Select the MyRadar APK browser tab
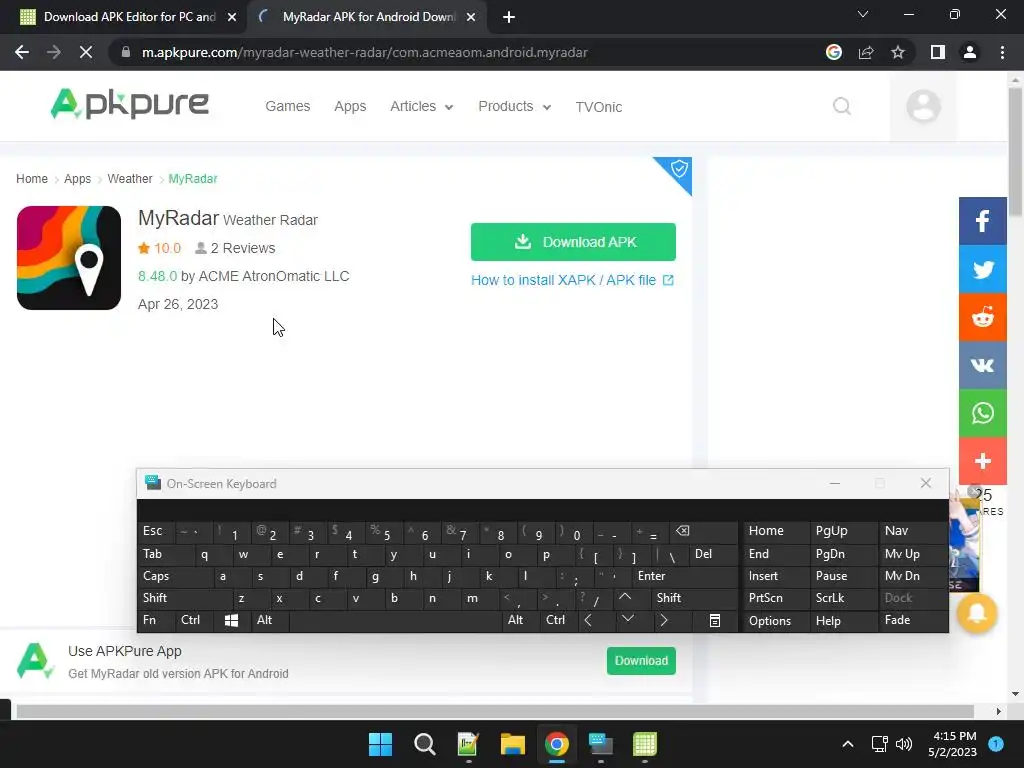This screenshot has width=1024, height=768. (x=367, y=17)
